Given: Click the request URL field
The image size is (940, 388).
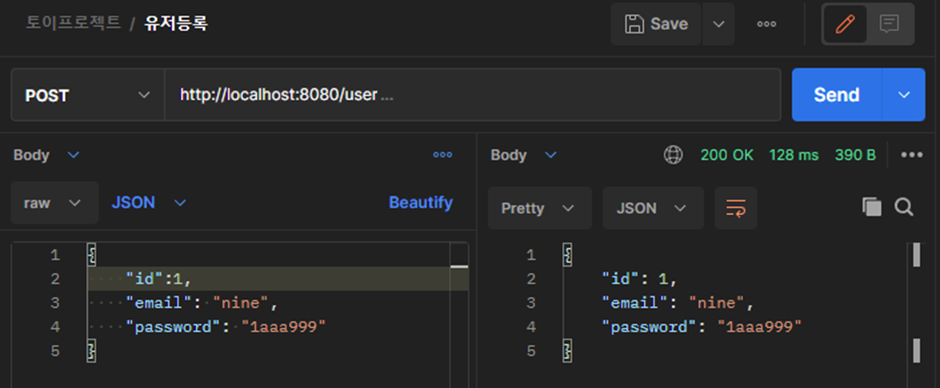Looking at the screenshot, I should coord(472,95).
